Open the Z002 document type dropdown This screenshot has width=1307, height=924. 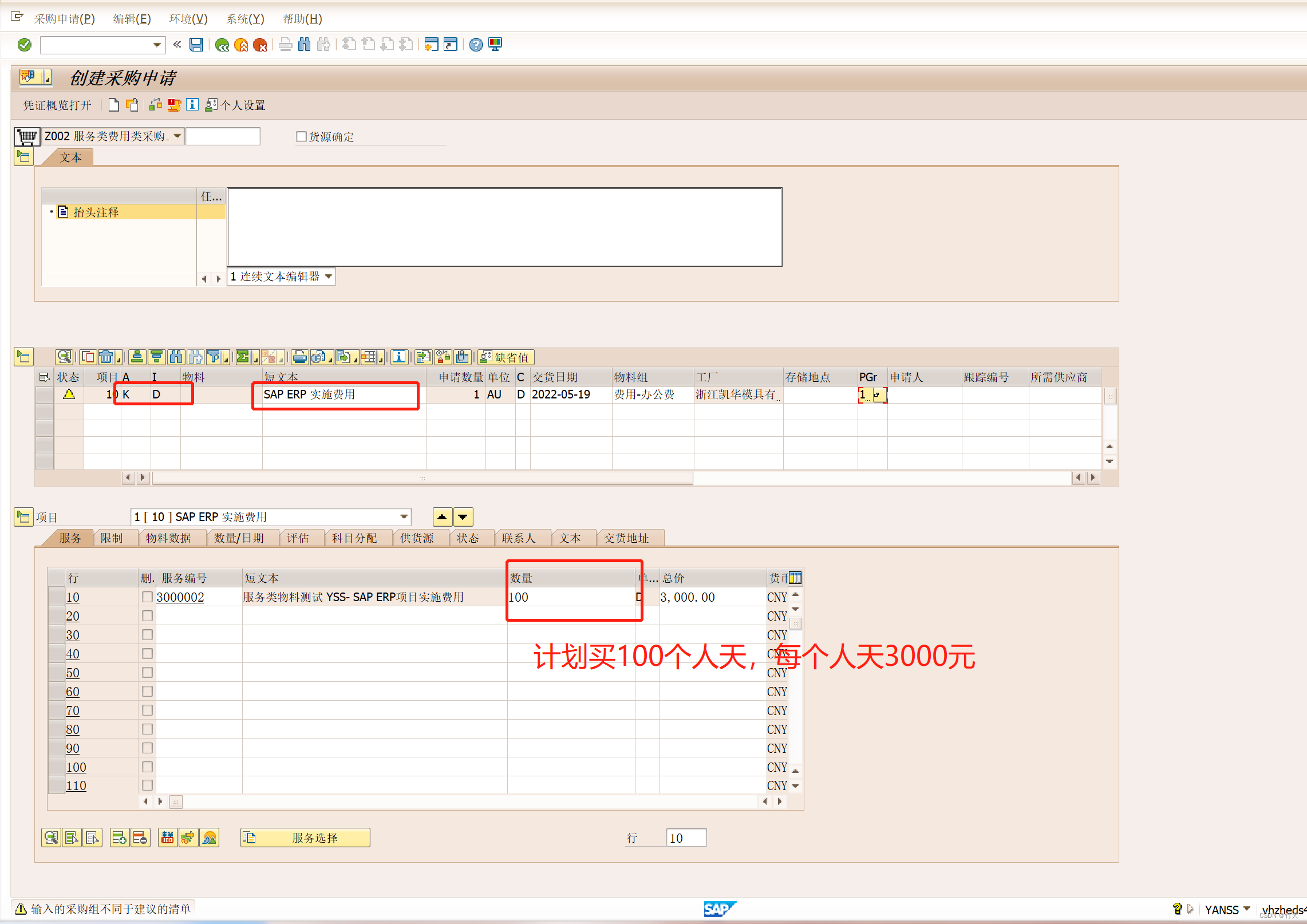(177, 136)
